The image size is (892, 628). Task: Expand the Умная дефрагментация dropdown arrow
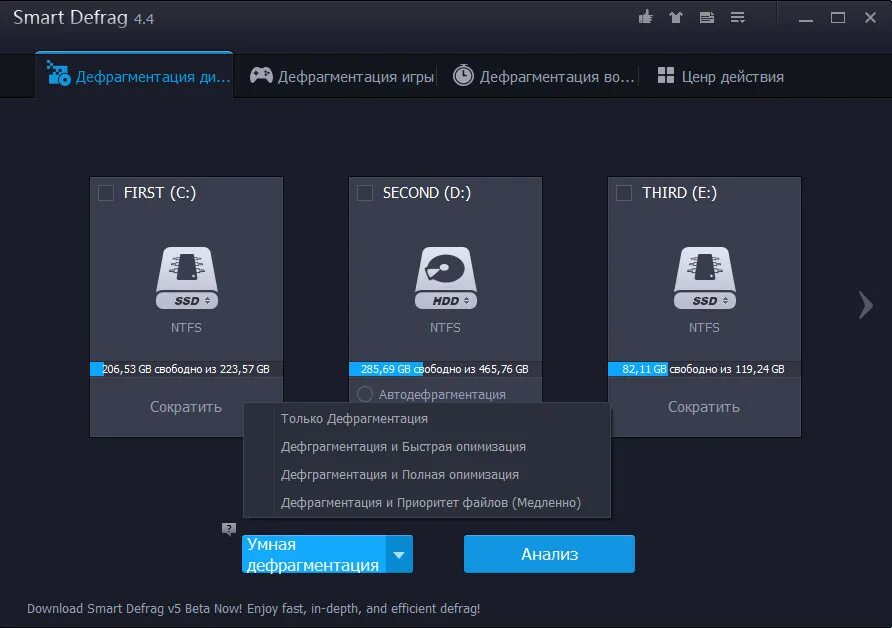(399, 554)
